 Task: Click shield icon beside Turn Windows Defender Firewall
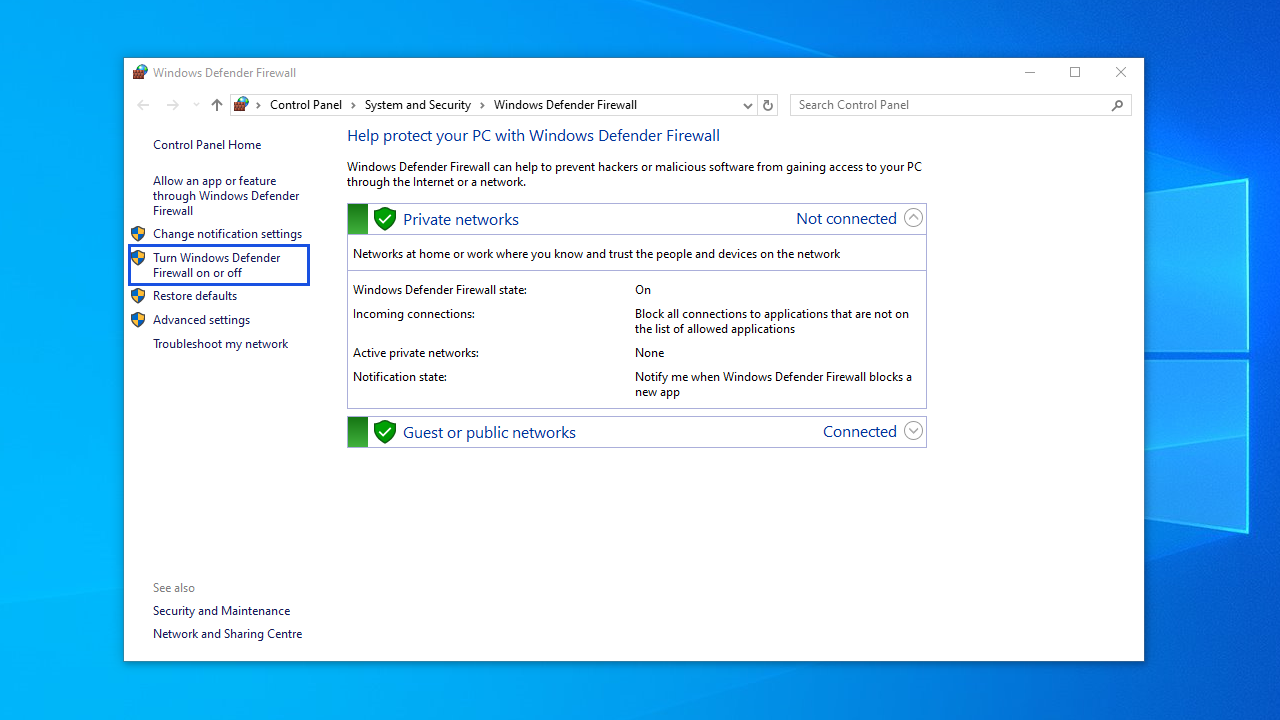pyautogui.click(x=138, y=258)
